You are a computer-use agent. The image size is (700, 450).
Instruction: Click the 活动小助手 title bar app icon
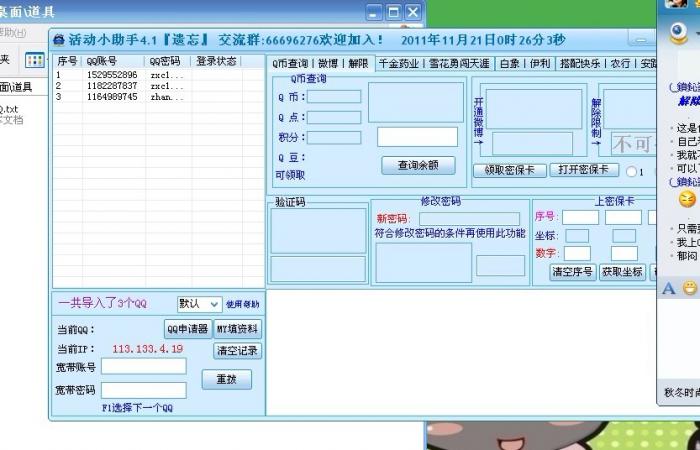tap(59, 40)
